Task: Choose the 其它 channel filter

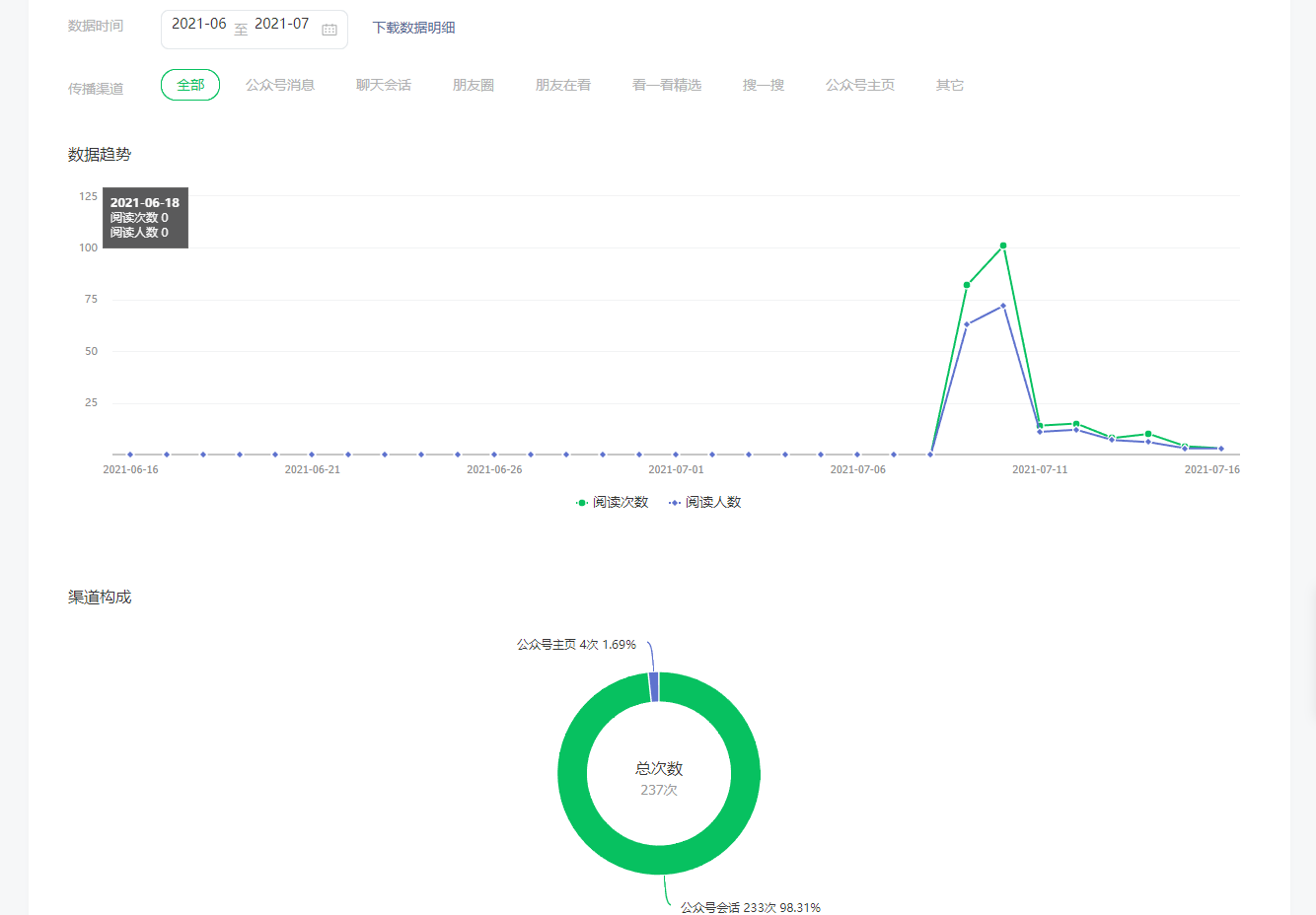Action: coord(950,85)
